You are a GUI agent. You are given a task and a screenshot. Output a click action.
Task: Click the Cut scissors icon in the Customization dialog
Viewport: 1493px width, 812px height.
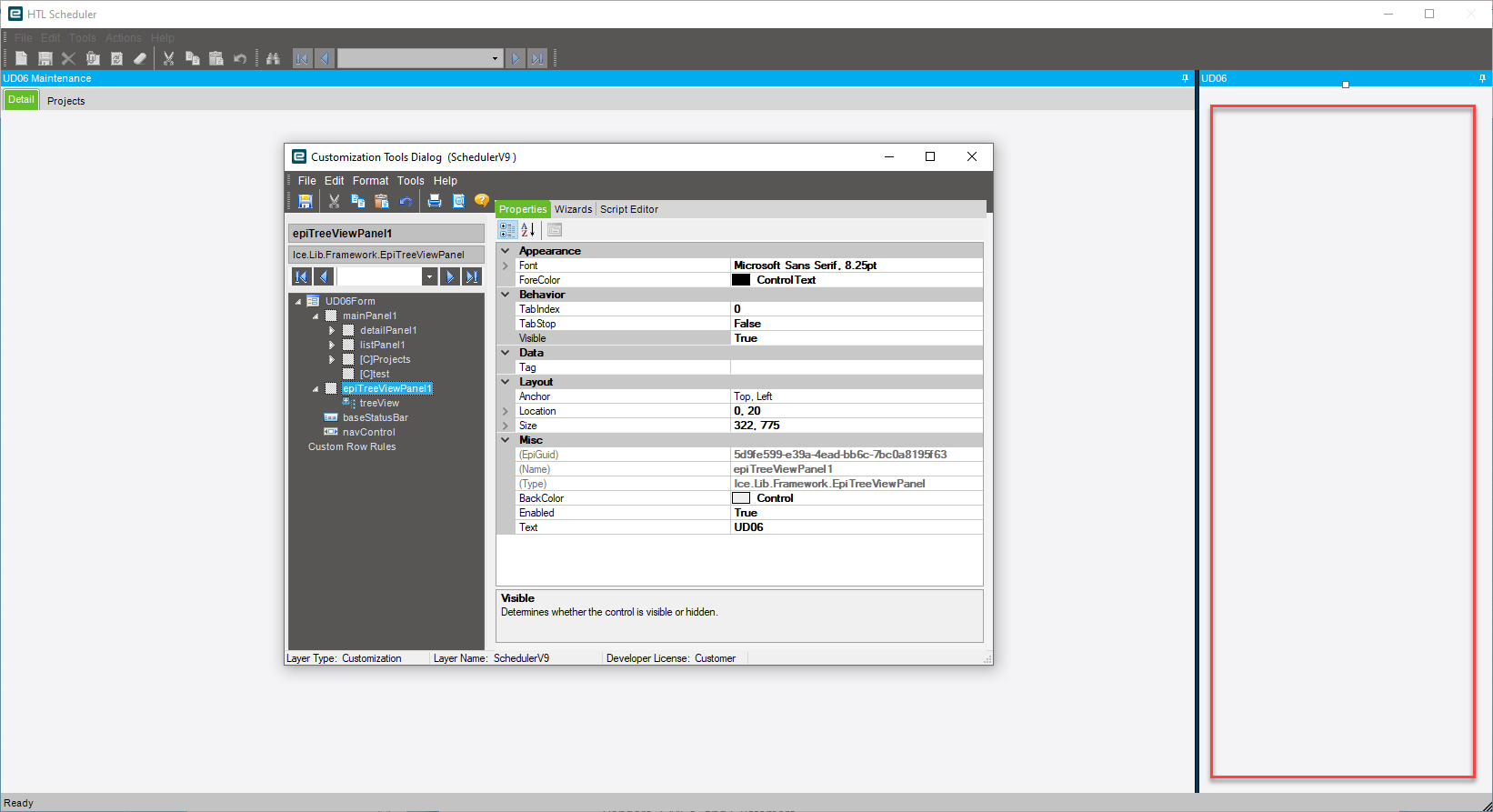[334, 201]
